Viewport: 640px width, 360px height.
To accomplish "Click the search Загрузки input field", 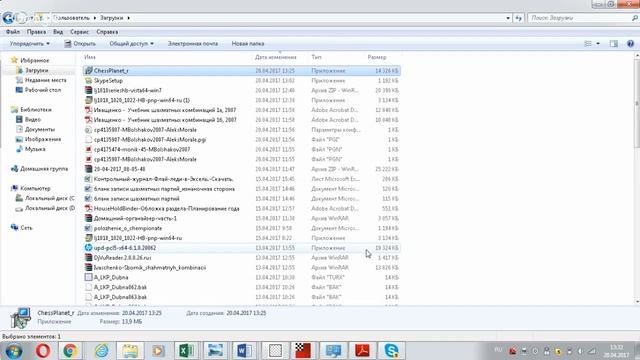I will tap(580, 18).
